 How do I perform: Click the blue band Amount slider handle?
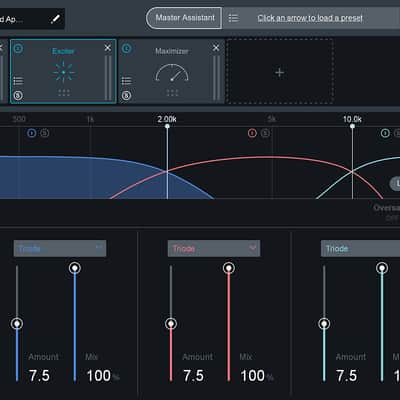click(17, 323)
